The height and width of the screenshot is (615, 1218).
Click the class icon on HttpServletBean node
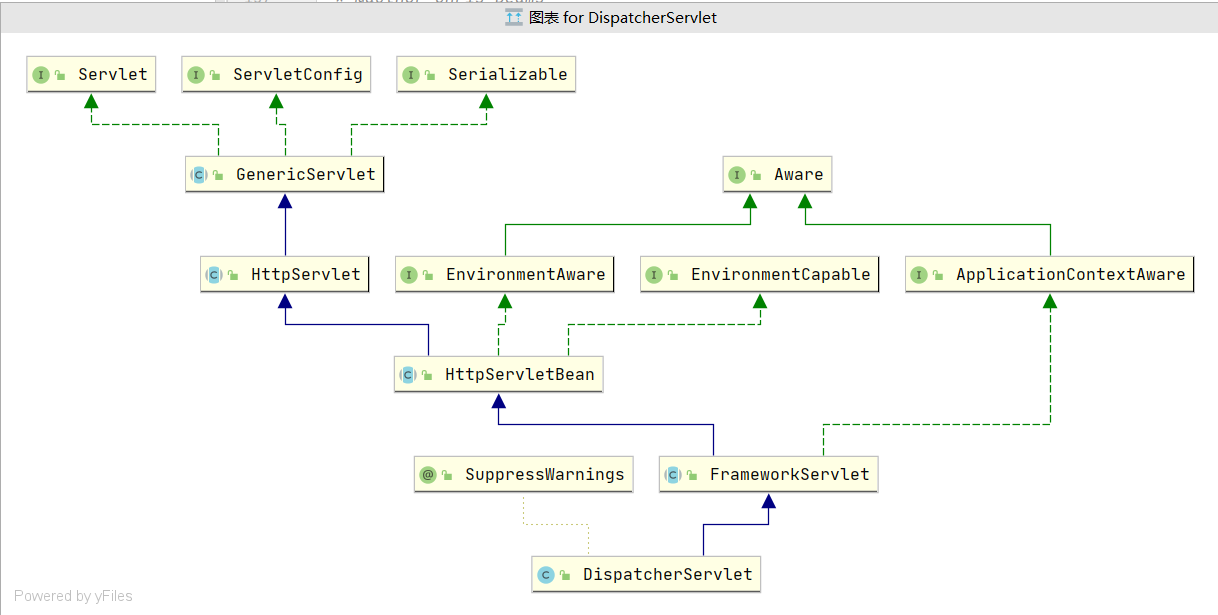pyautogui.click(x=408, y=373)
